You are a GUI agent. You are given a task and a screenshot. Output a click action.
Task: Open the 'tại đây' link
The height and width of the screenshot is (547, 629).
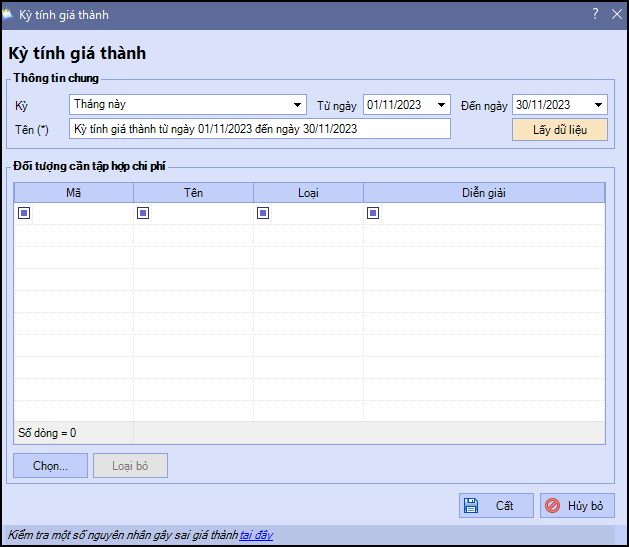[x=256, y=536]
